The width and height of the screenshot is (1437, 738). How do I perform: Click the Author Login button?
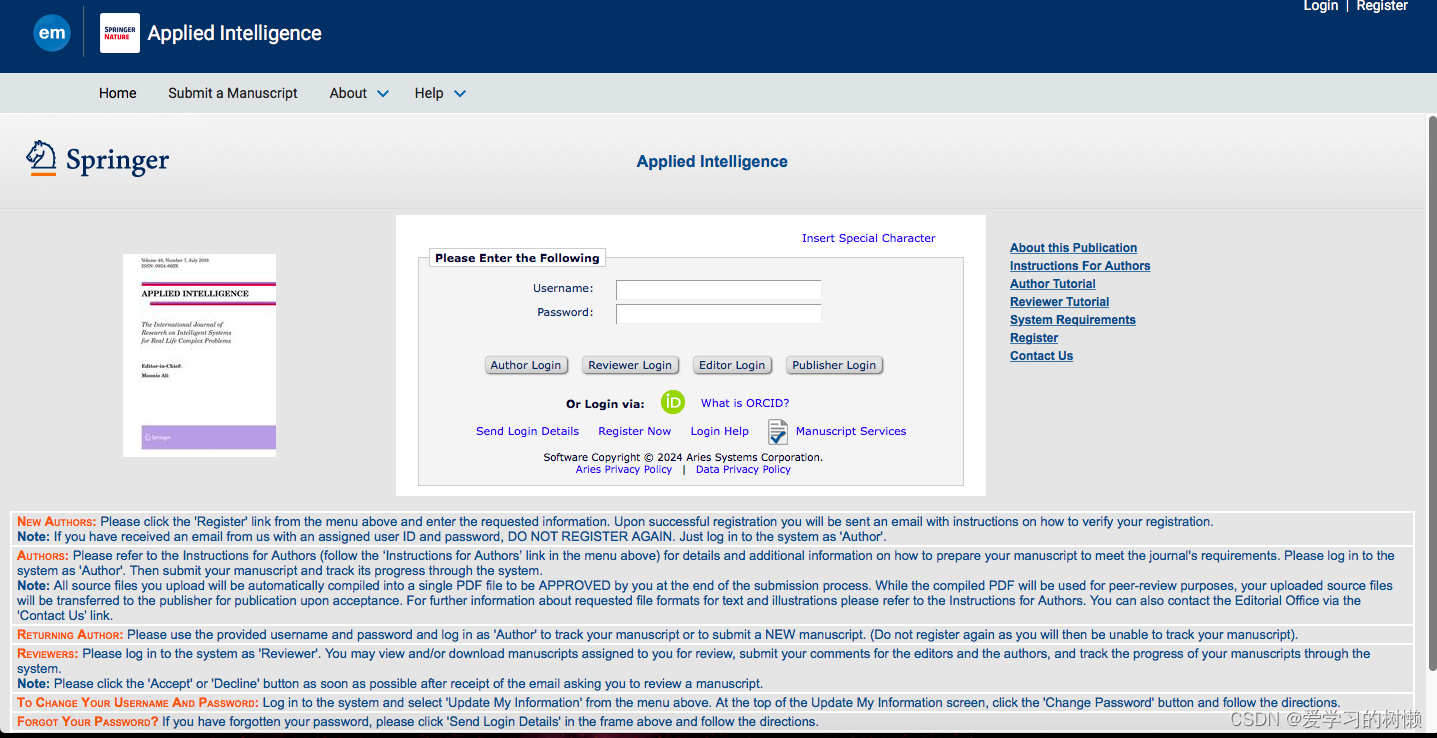pos(526,365)
